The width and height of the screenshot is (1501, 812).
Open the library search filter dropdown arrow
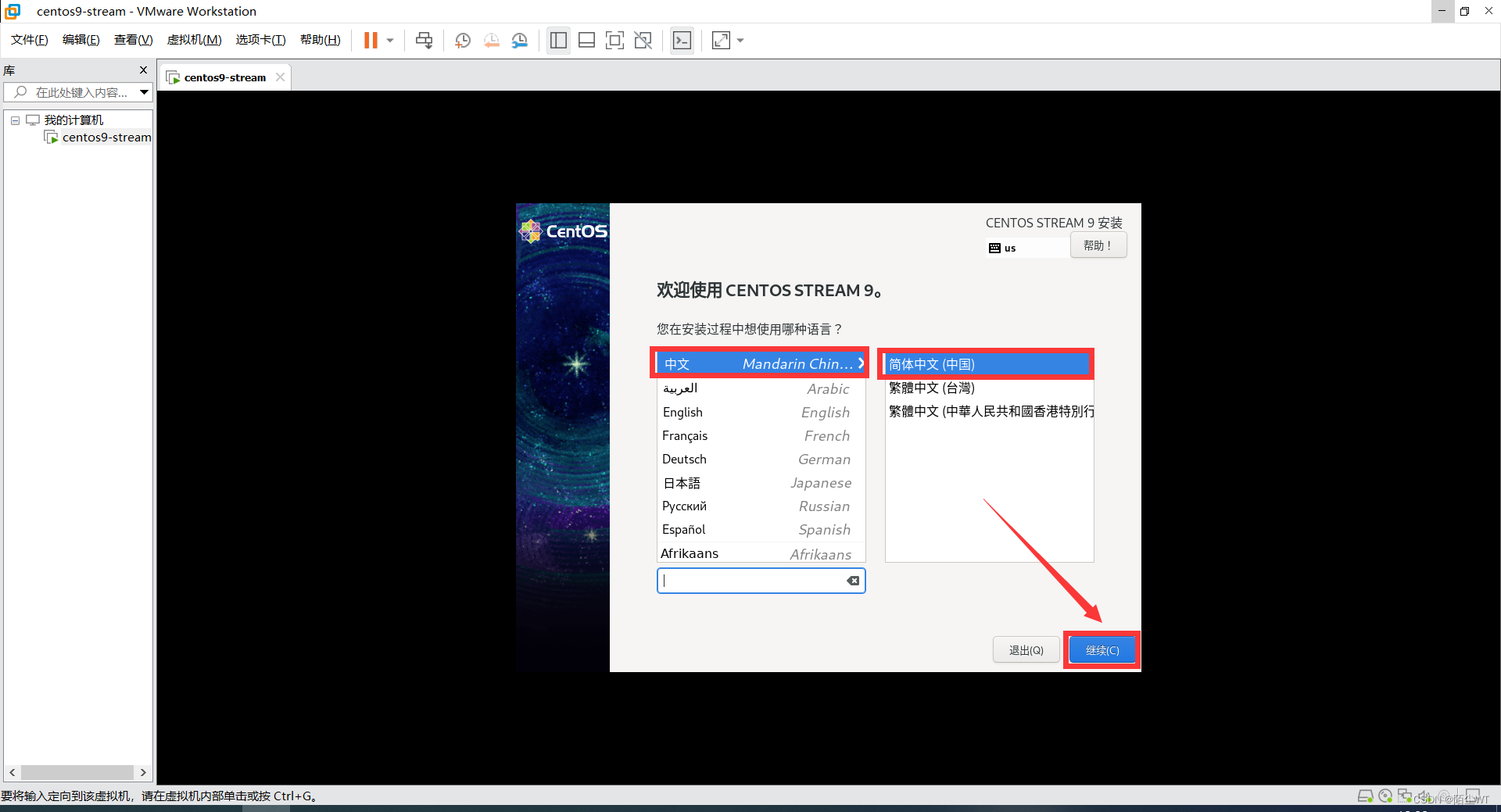pos(145,92)
